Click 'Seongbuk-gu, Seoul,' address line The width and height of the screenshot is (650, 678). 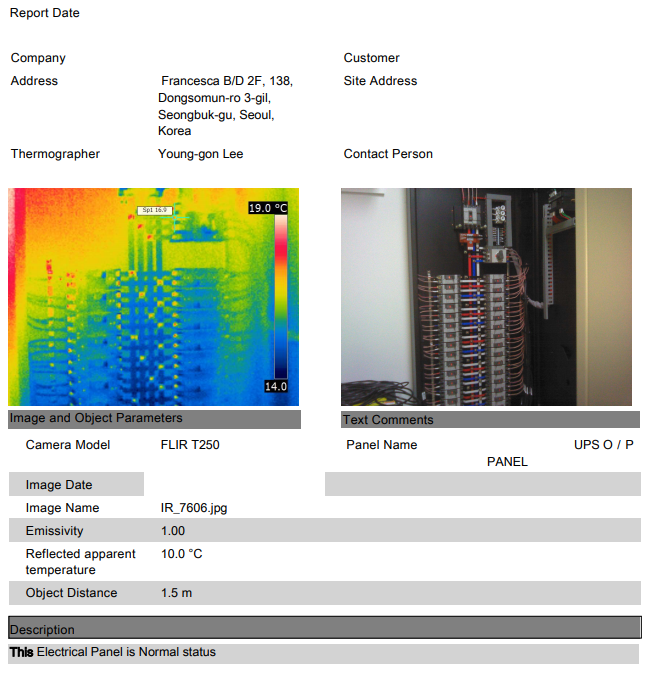[216, 115]
